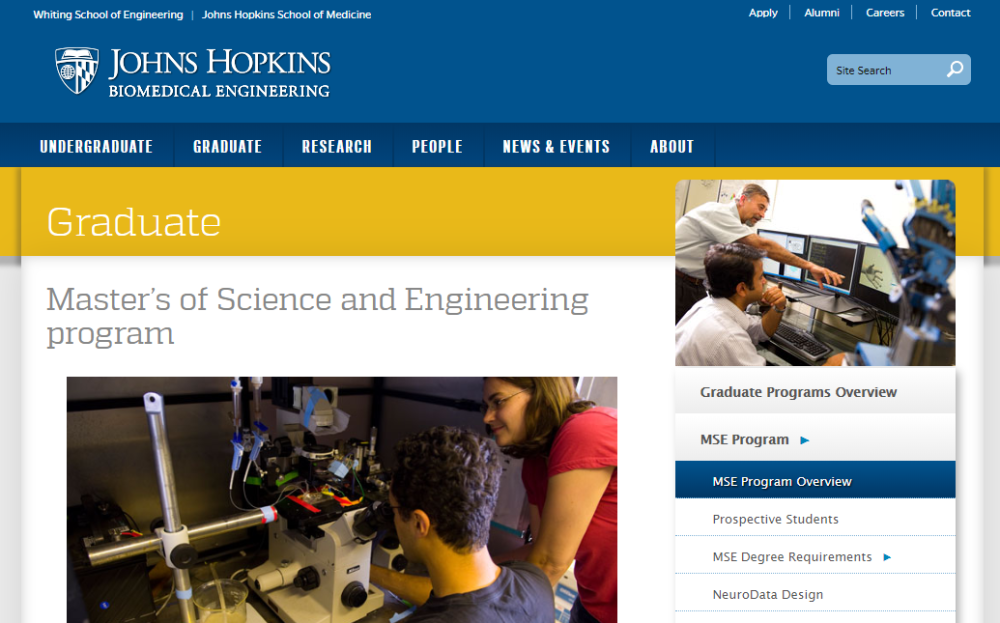The image size is (1000, 623).
Task: Click the Johns Hopkins shield logo
Action: pyautogui.click(x=77, y=71)
